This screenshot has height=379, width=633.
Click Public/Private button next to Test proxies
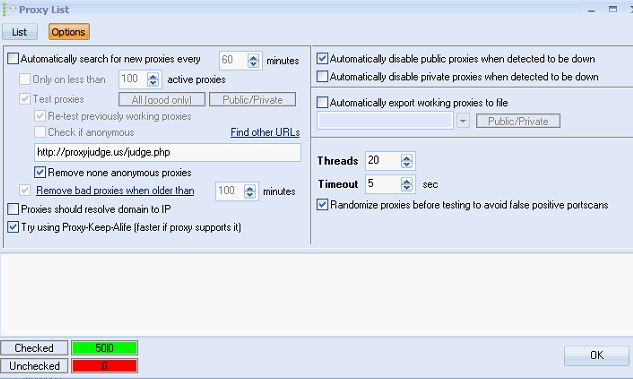point(253,100)
